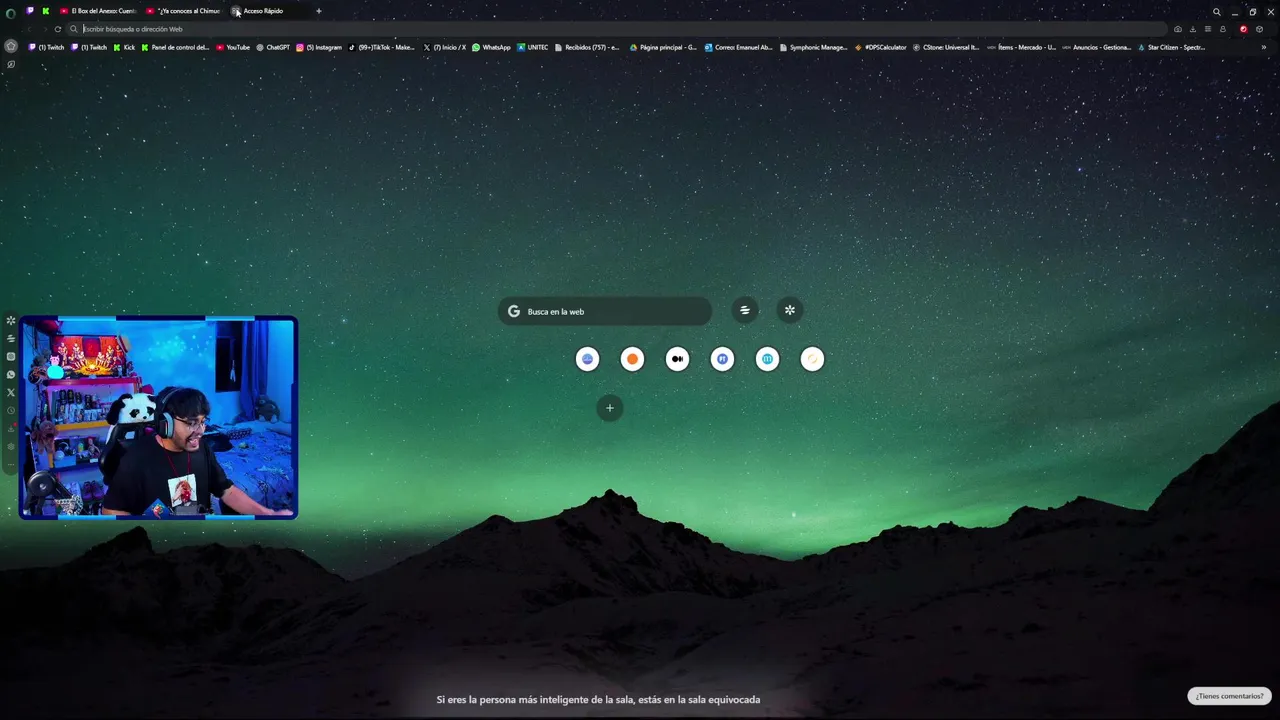Open 'Symphonic Manage...' bookmark
Viewport: 1280px width, 720px height.
813,47
